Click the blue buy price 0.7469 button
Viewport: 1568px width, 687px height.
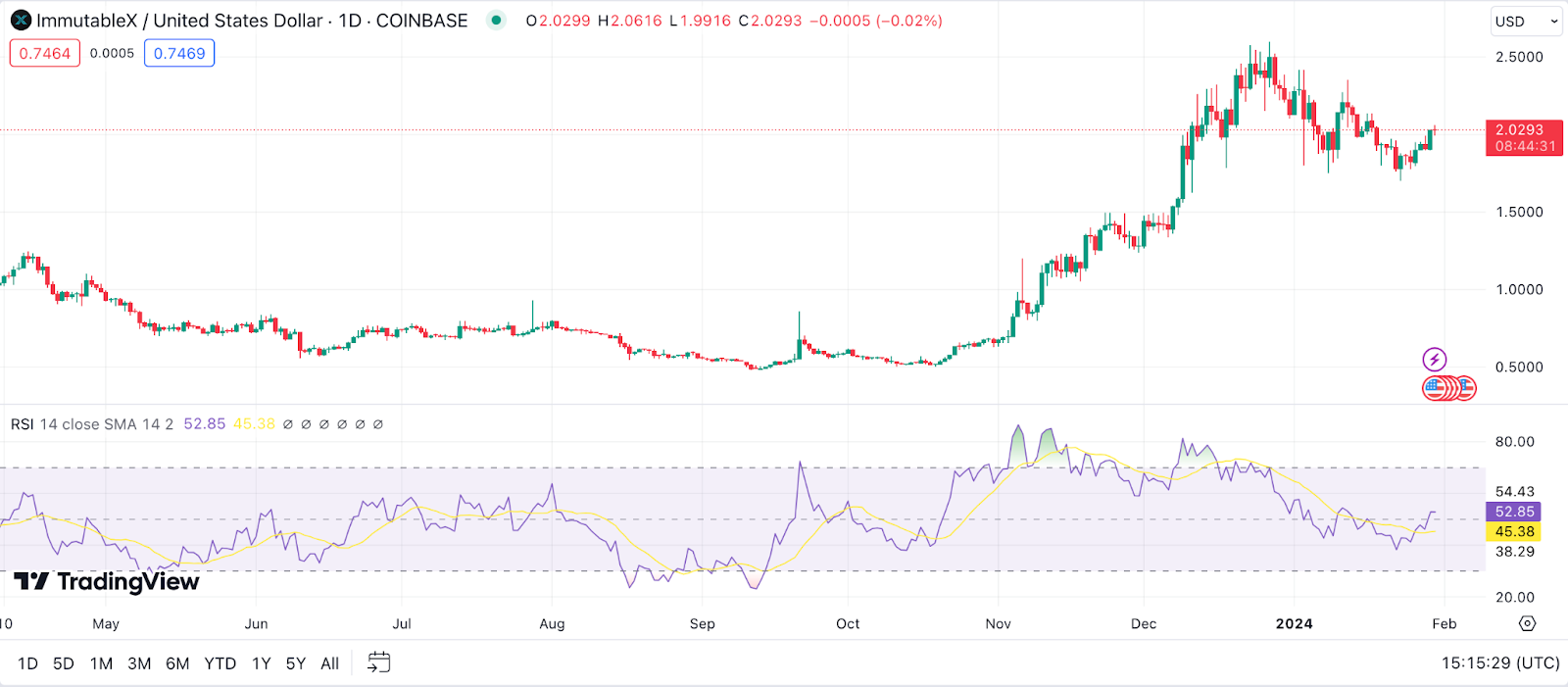point(179,53)
